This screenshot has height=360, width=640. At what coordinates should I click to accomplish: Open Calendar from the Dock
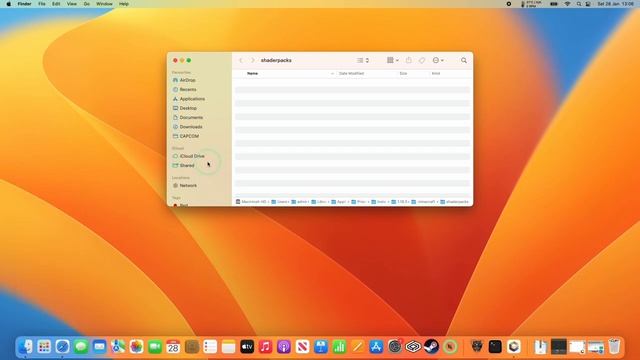(173, 347)
